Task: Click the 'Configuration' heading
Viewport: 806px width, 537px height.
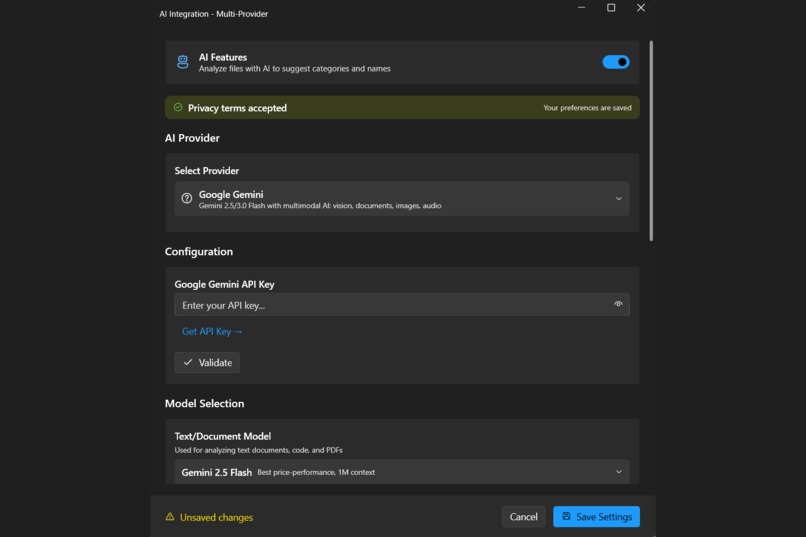Action: pyautogui.click(x=199, y=252)
